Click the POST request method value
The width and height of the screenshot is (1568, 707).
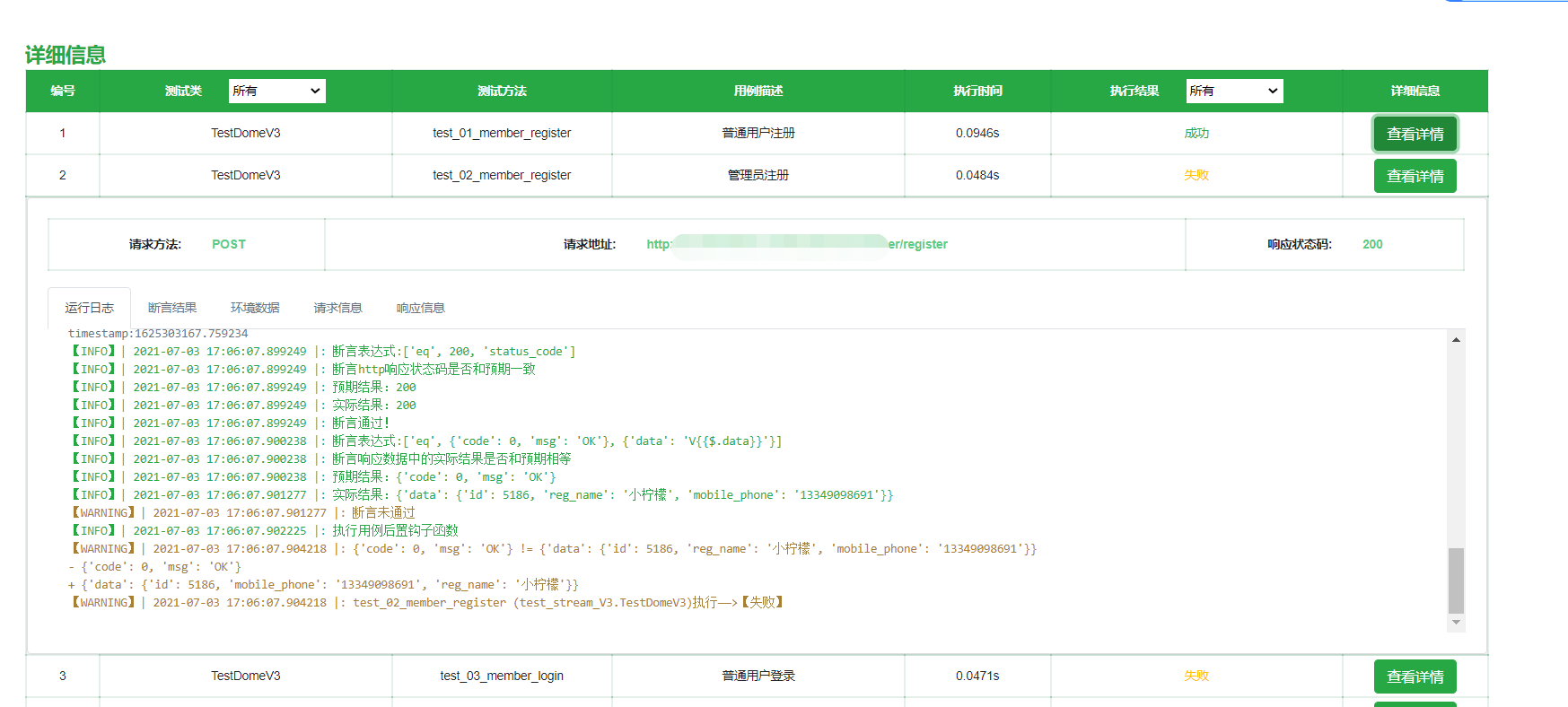229,244
